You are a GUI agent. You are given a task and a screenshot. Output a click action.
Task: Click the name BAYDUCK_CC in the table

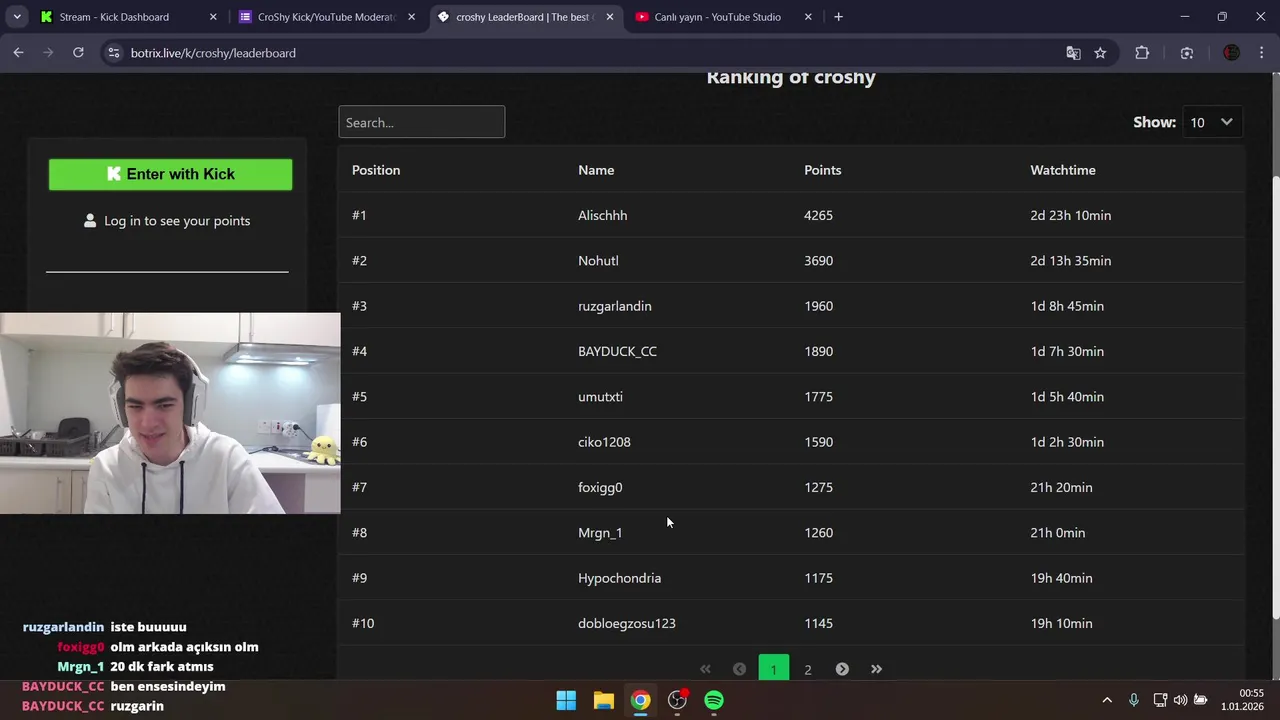(617, 351)
